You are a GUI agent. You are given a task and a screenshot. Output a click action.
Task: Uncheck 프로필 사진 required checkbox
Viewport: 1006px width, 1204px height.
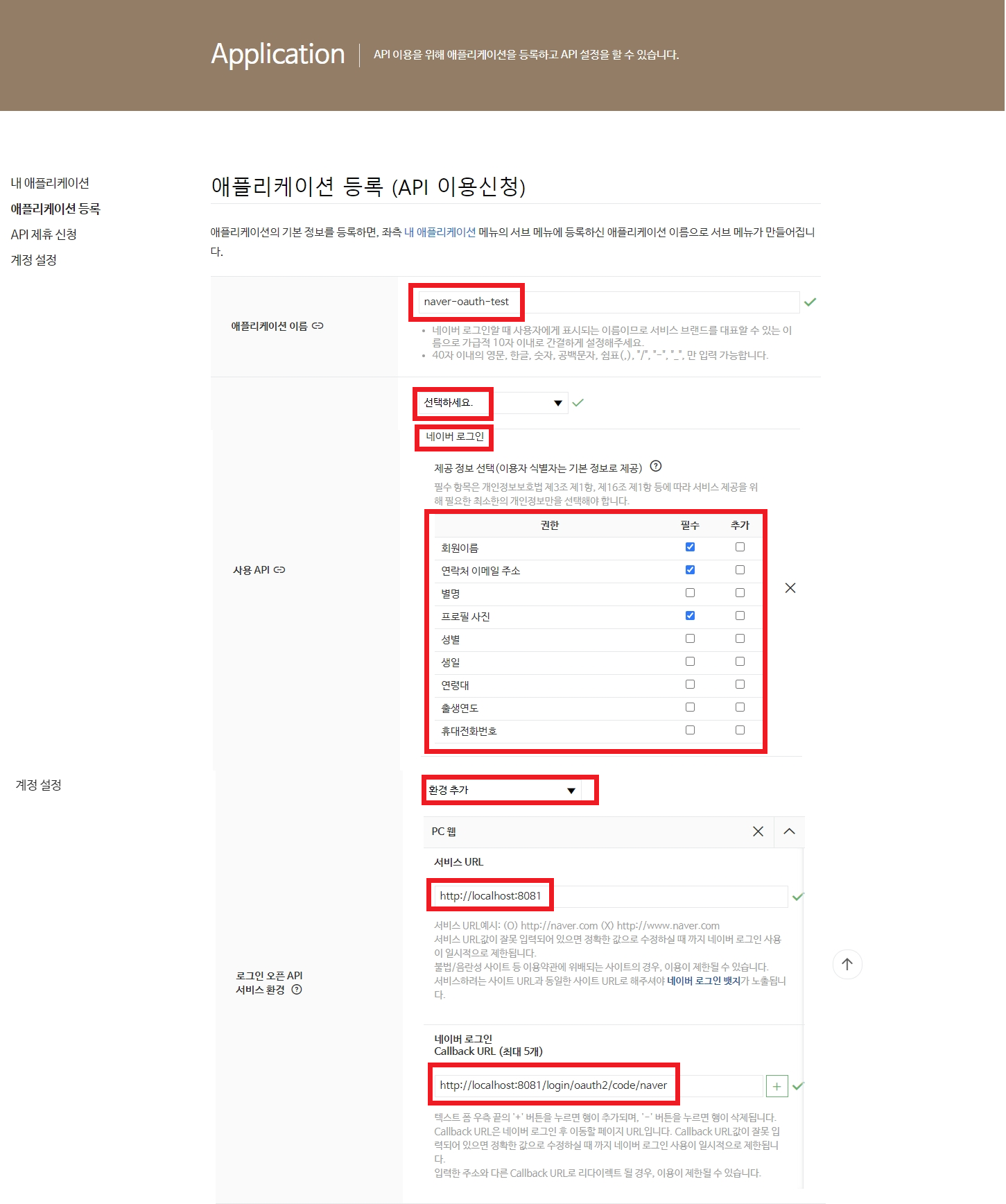690,616
